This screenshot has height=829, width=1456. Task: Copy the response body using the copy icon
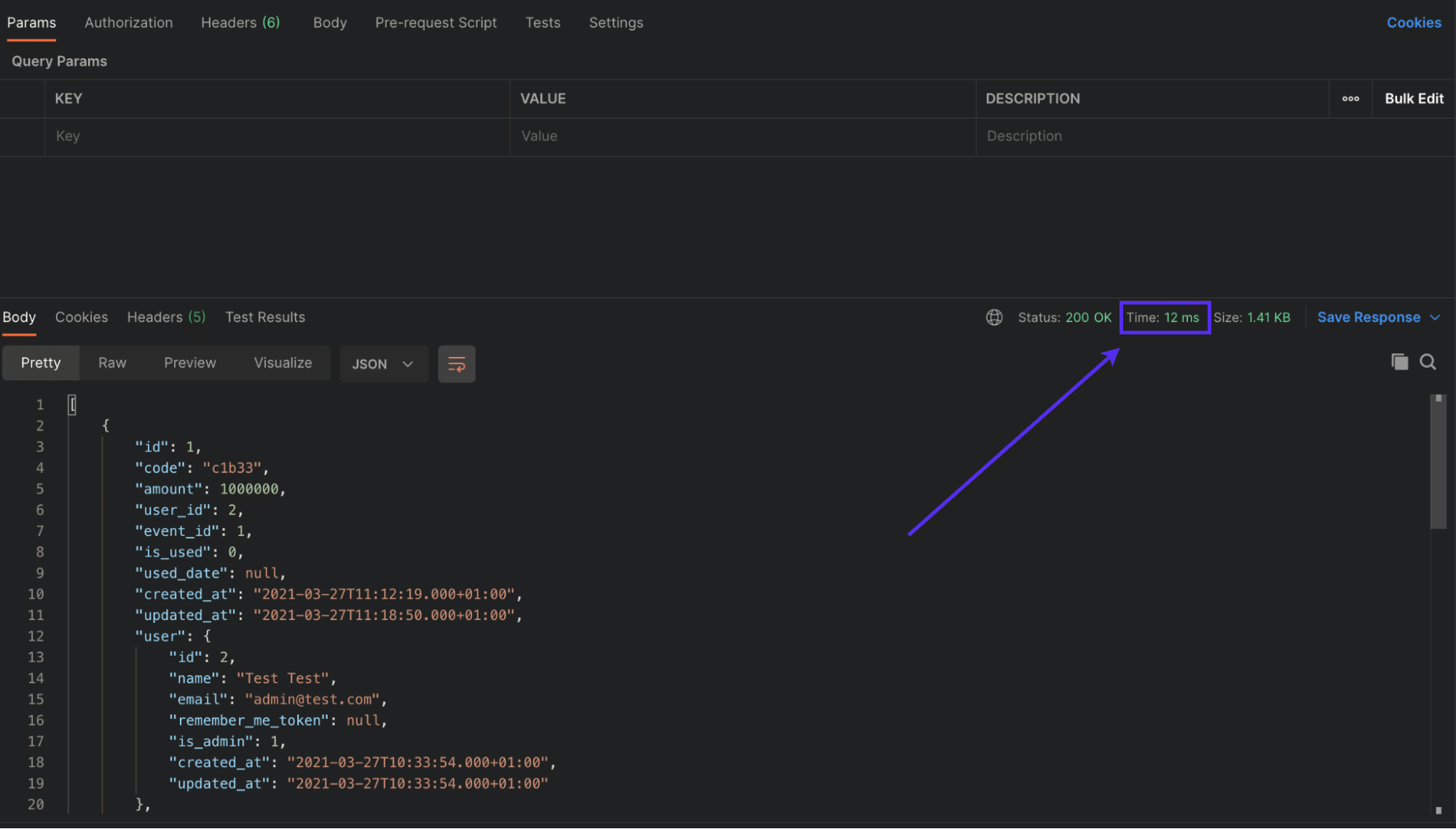pyautogui.click(x=1399, y=361)
